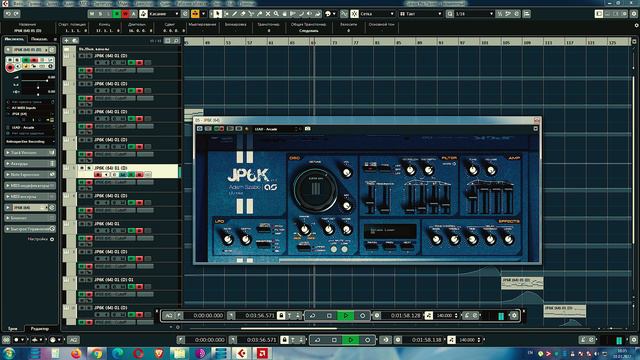640x360 pixels.
Task: Toggle global Mute M button
Action: point(92,14)
